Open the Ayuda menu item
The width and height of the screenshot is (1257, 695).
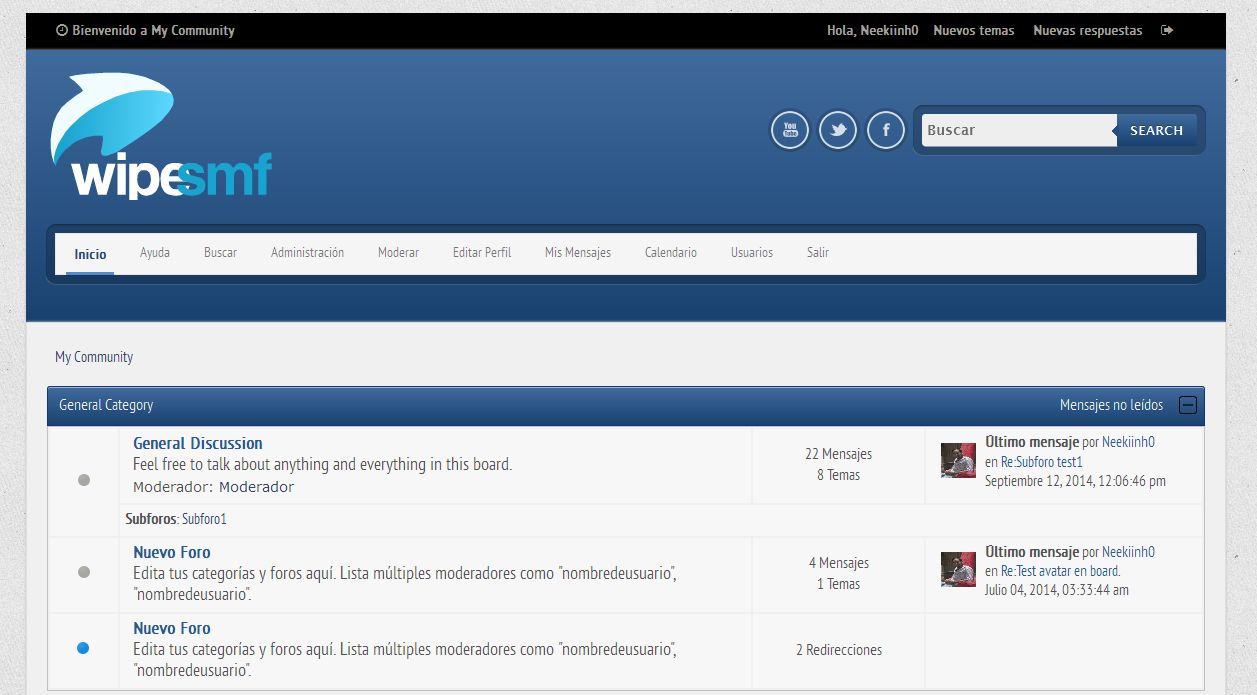pyautogui.click(x=155, y=253)
